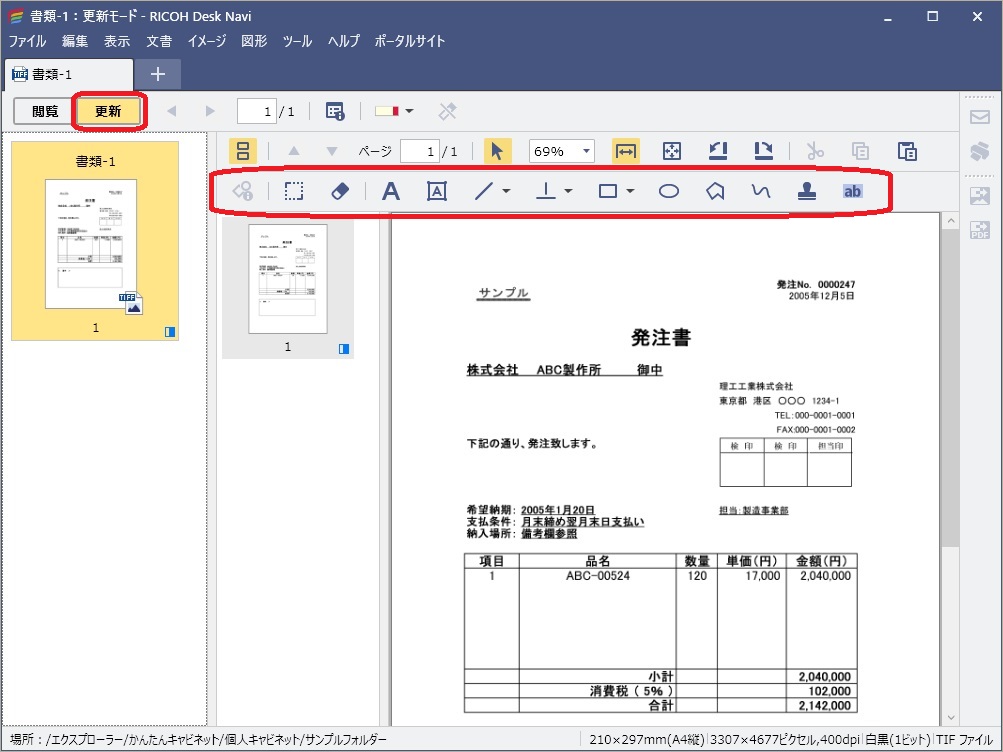Select the text highlight marker tool
The width and height of the screenshot is (1003, 752).
[852, 191]
